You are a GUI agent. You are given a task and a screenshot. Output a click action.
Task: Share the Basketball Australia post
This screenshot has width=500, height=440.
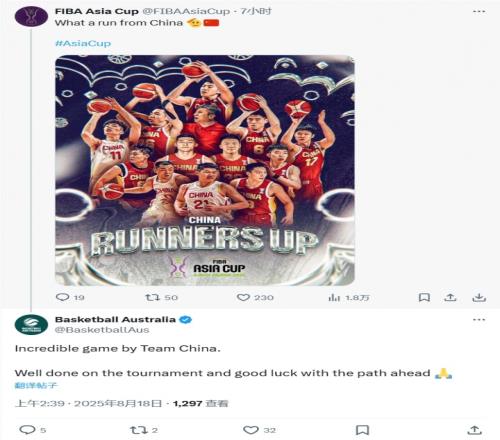point(474,430)
